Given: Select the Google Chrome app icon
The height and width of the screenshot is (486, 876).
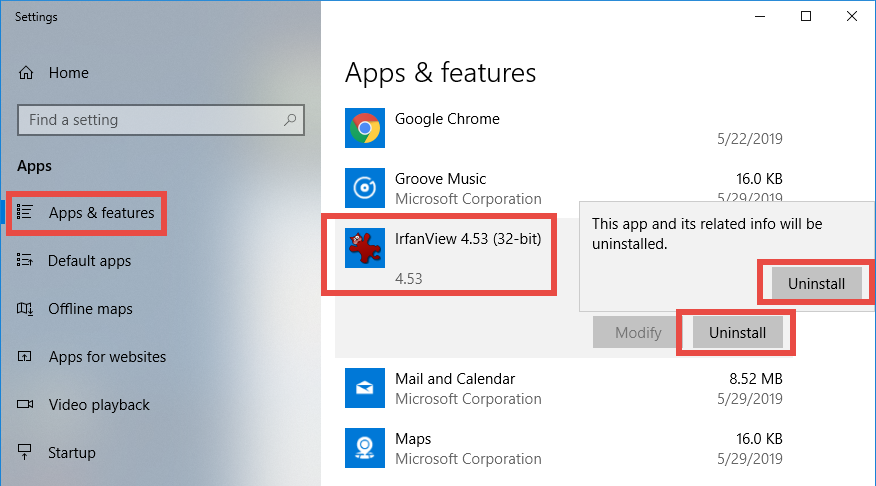Looking at the screenshot, I should tap(365, 128).
